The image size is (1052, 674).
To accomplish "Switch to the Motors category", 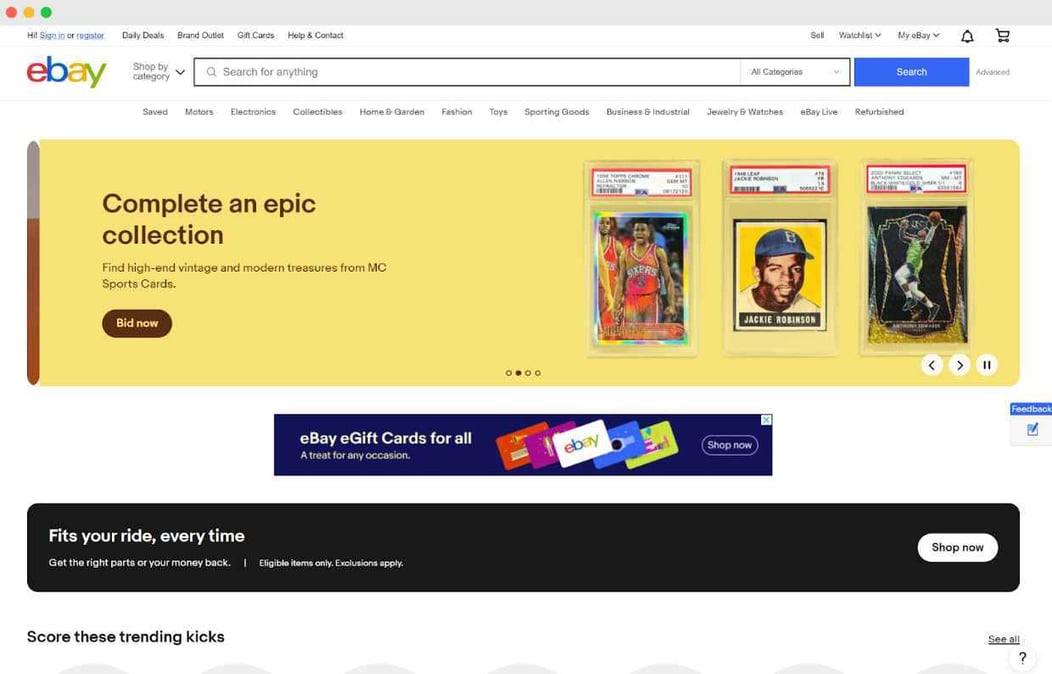I will [x=199, y=111].
